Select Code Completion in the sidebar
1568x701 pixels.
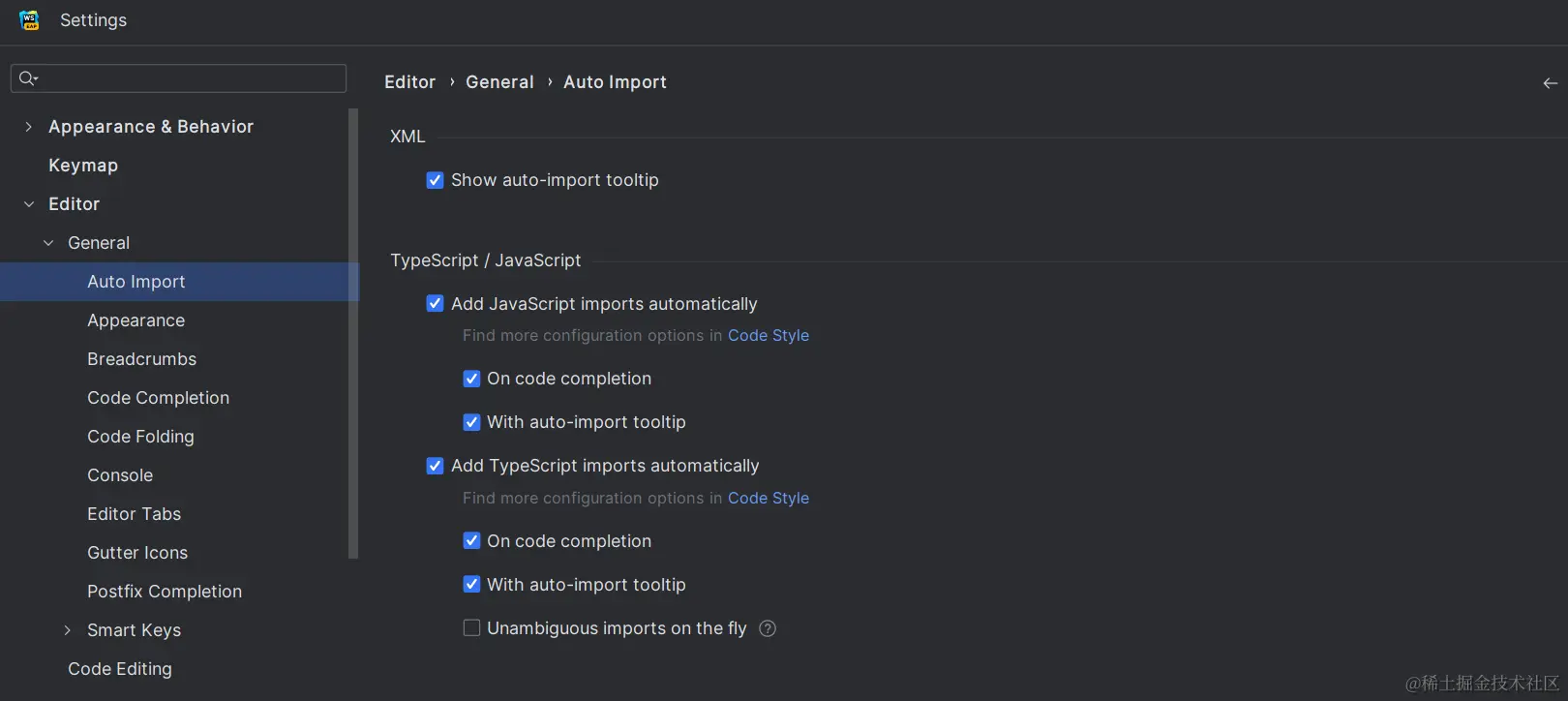pos(158,397)
